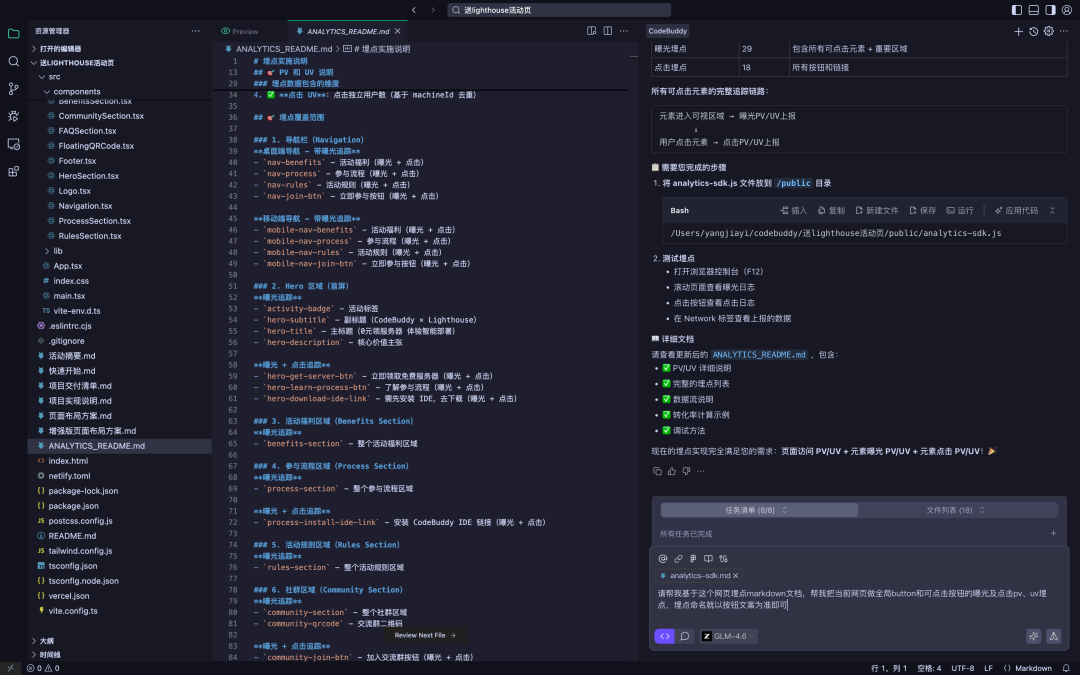Open the ANALYTICS_README.md link in chat
The width and height of the screenshot is (1080, 675).
coord(758,355)
